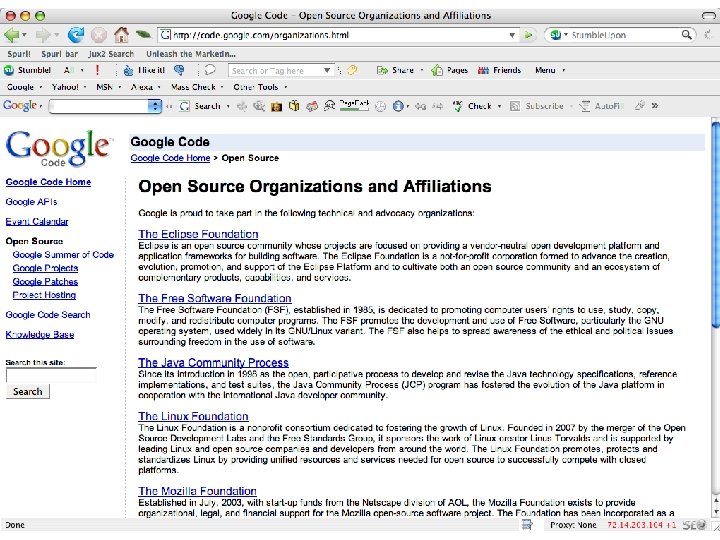Image resolution: width=720 pixels, height=540 pixels.
Task: Reload the page with the blue icon
Action: pos(76,34)
